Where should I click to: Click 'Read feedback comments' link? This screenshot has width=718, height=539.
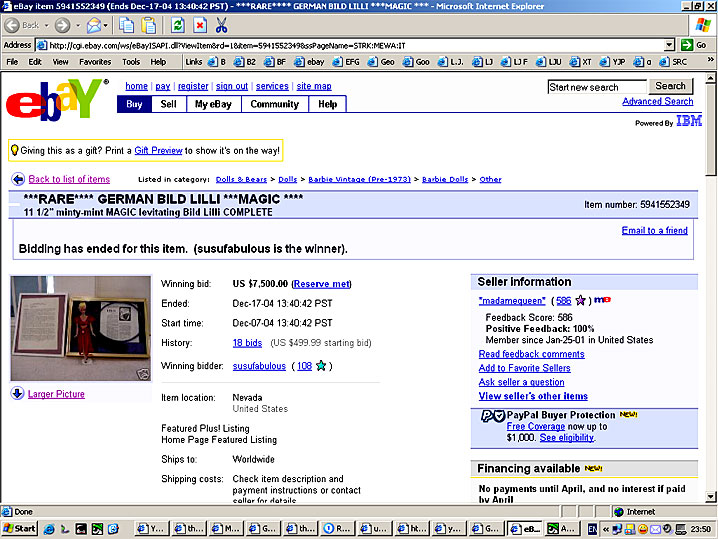tap(532, 354)
